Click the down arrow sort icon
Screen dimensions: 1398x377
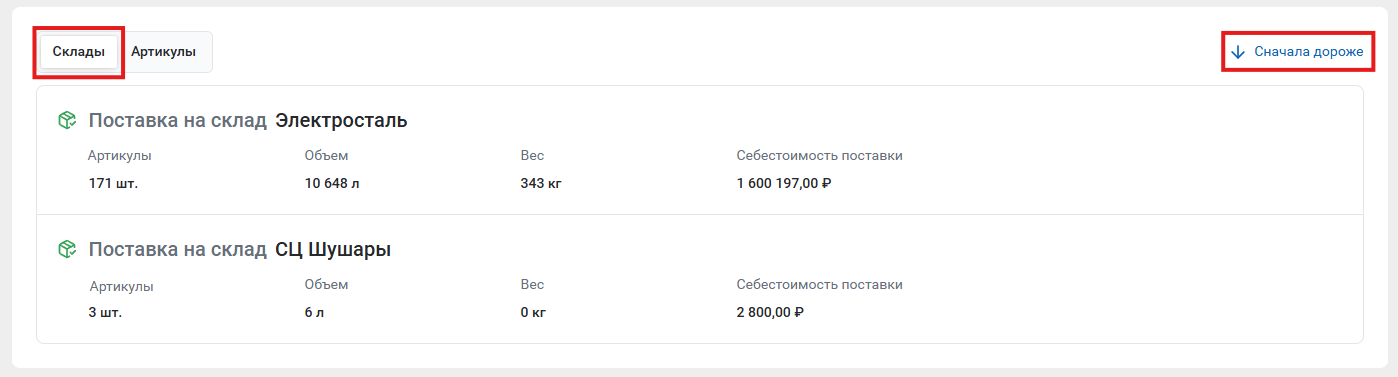(x=1238, y=52)
